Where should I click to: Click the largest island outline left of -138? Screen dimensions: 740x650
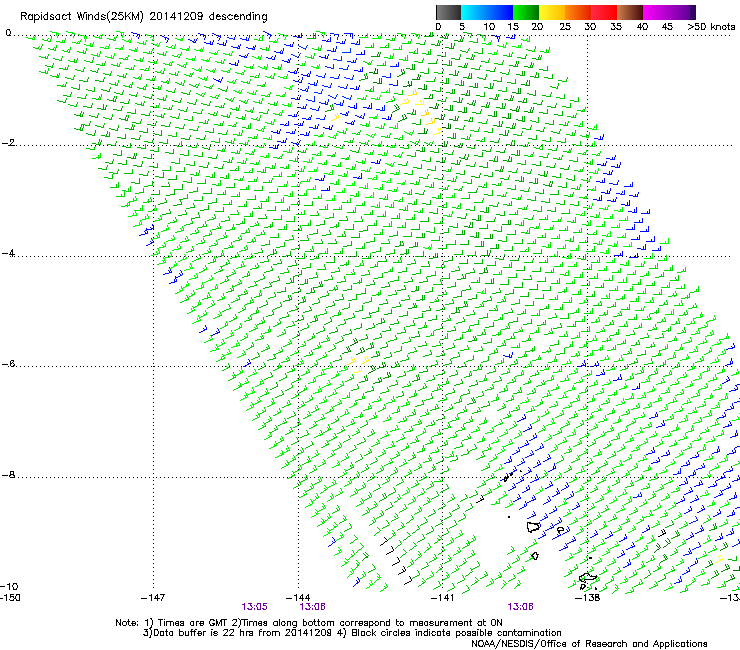(533, 527)
